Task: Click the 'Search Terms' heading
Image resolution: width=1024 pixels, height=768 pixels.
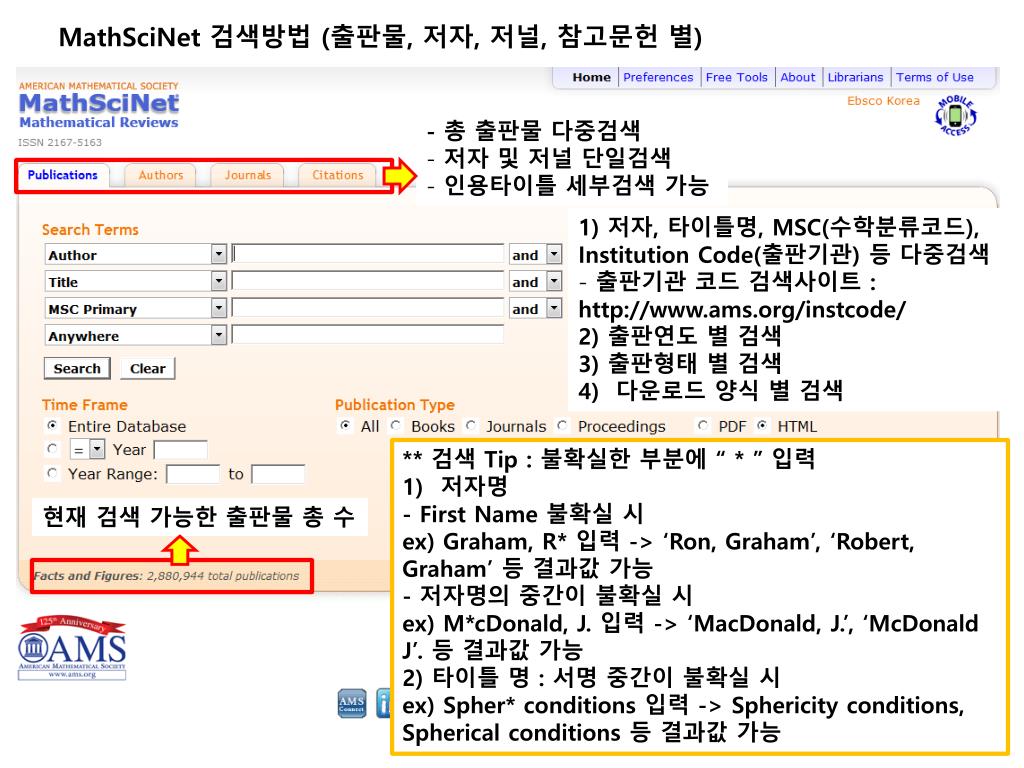Action: click(90, 230)
